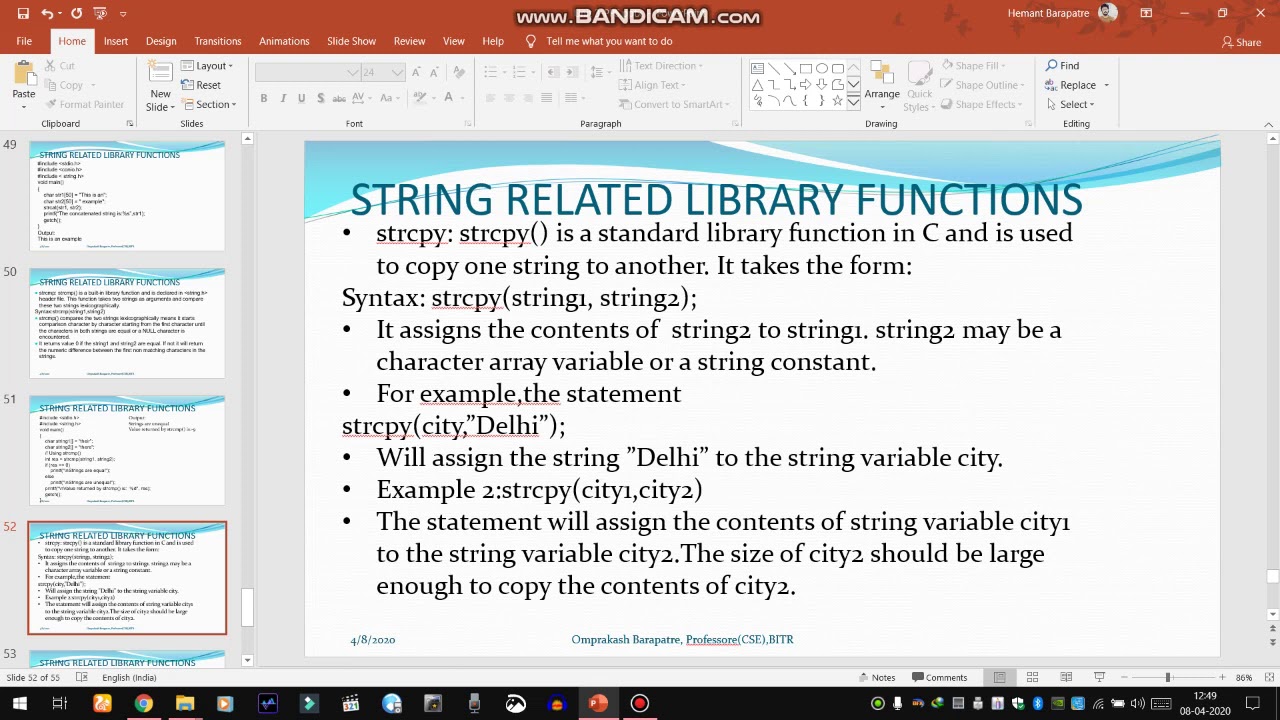Click Windows Start button
The image size is (1280, 720).
pos(19,703)
